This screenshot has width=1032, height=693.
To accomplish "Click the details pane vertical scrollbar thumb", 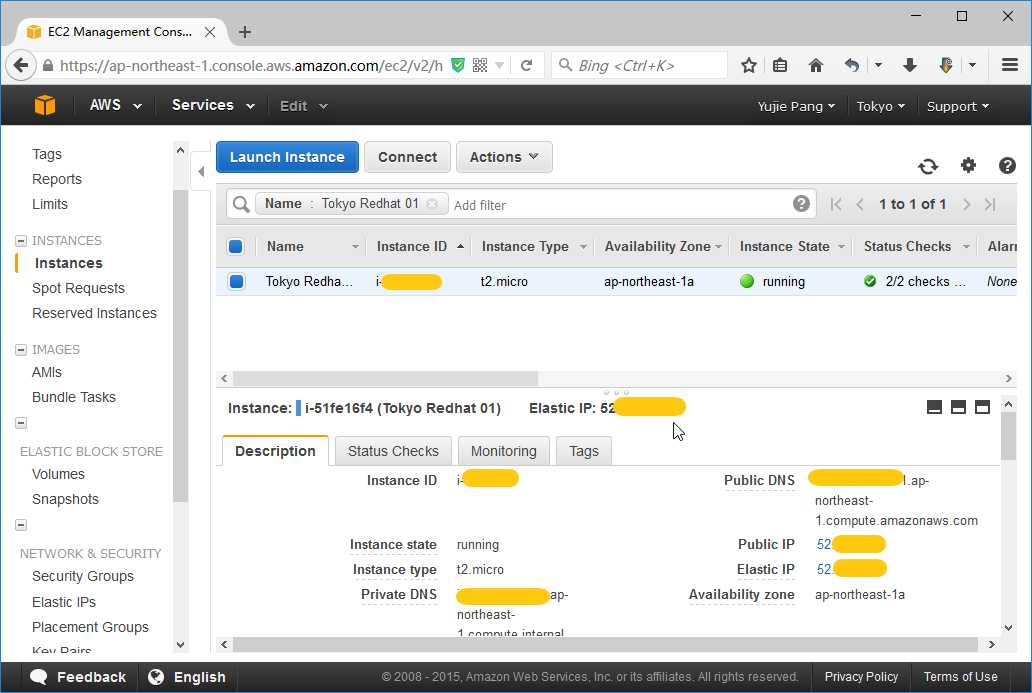I will 1008,436.
